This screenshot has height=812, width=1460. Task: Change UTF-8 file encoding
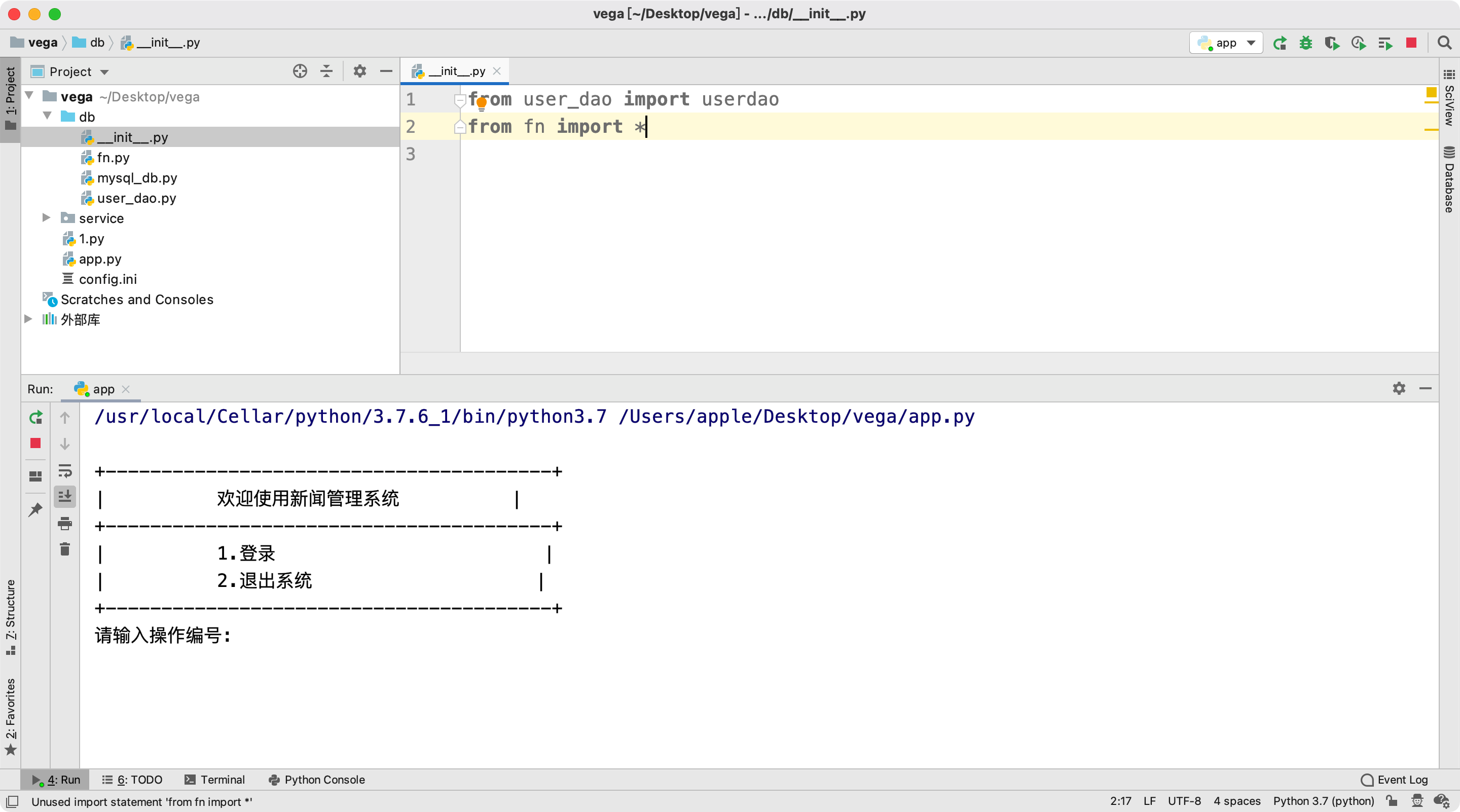tap(1184, 801)
